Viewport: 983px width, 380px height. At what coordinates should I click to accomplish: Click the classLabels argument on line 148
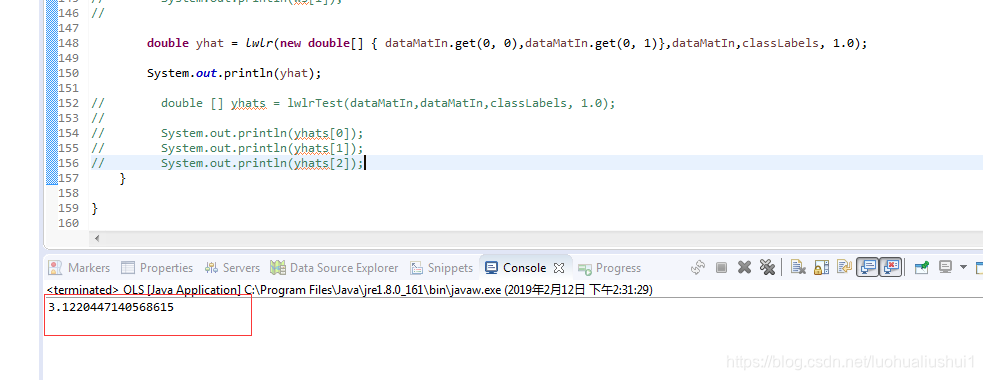tap(780, 43)
